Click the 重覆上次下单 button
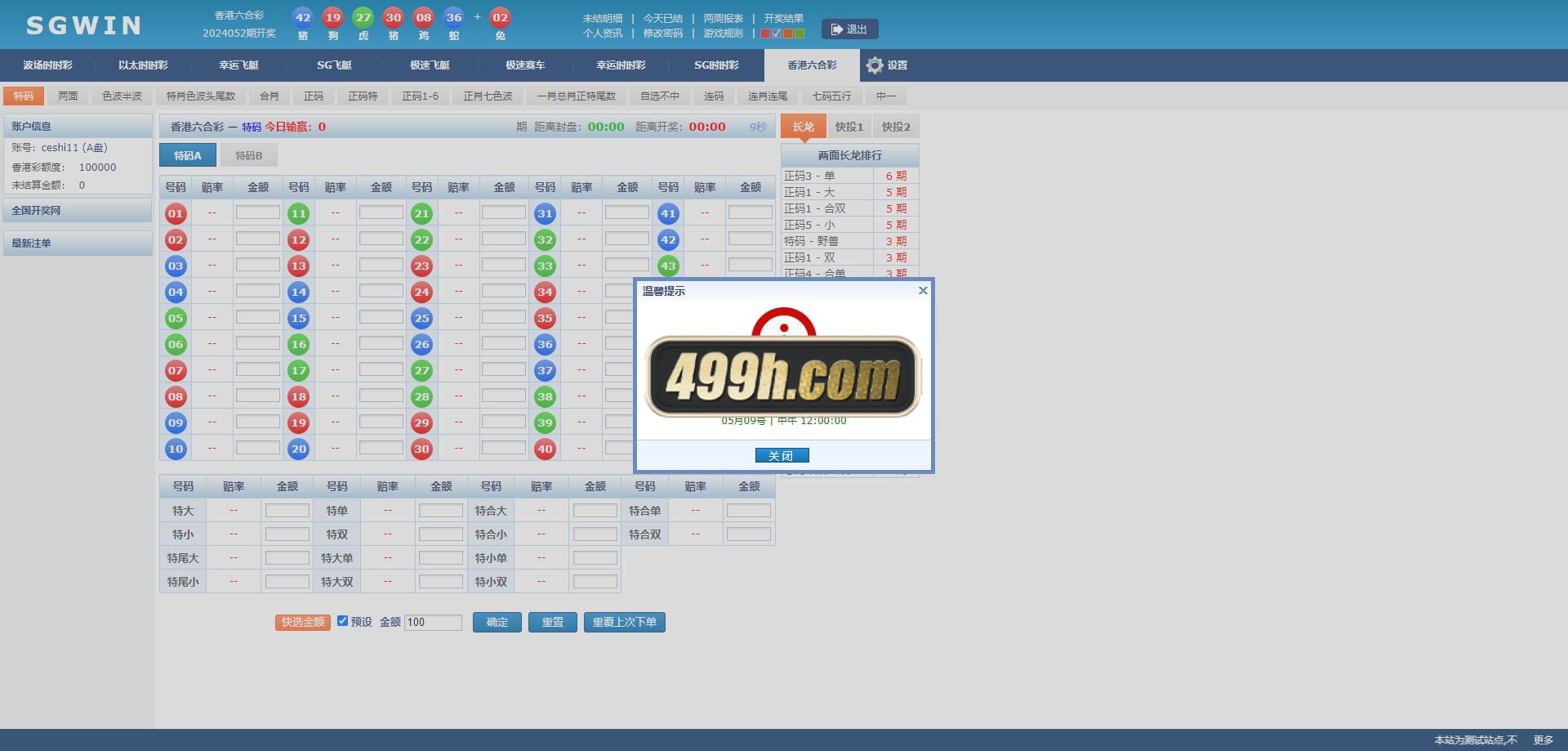 tap(625, 622)
